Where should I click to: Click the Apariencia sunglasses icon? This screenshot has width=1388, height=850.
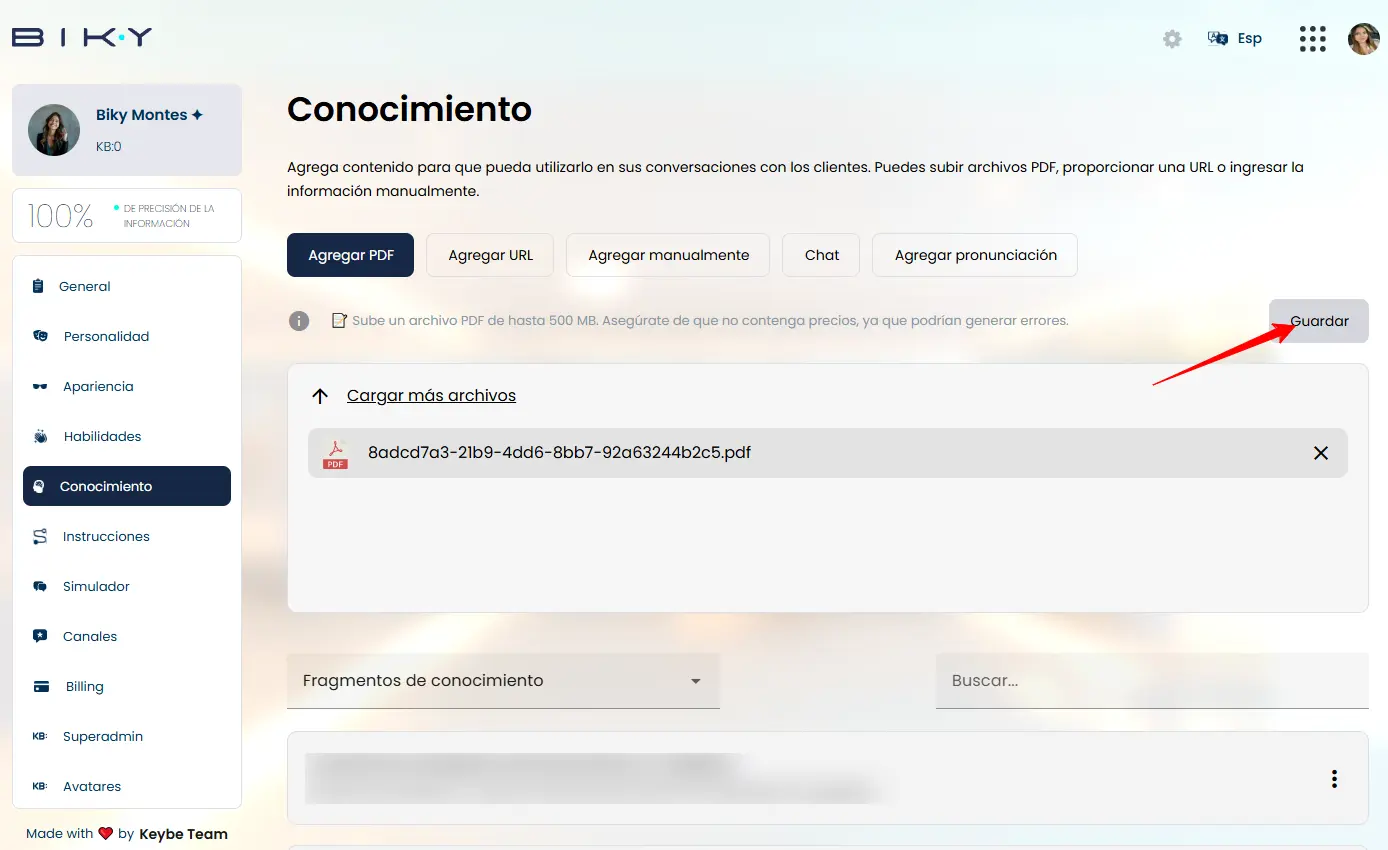[40, 386]
